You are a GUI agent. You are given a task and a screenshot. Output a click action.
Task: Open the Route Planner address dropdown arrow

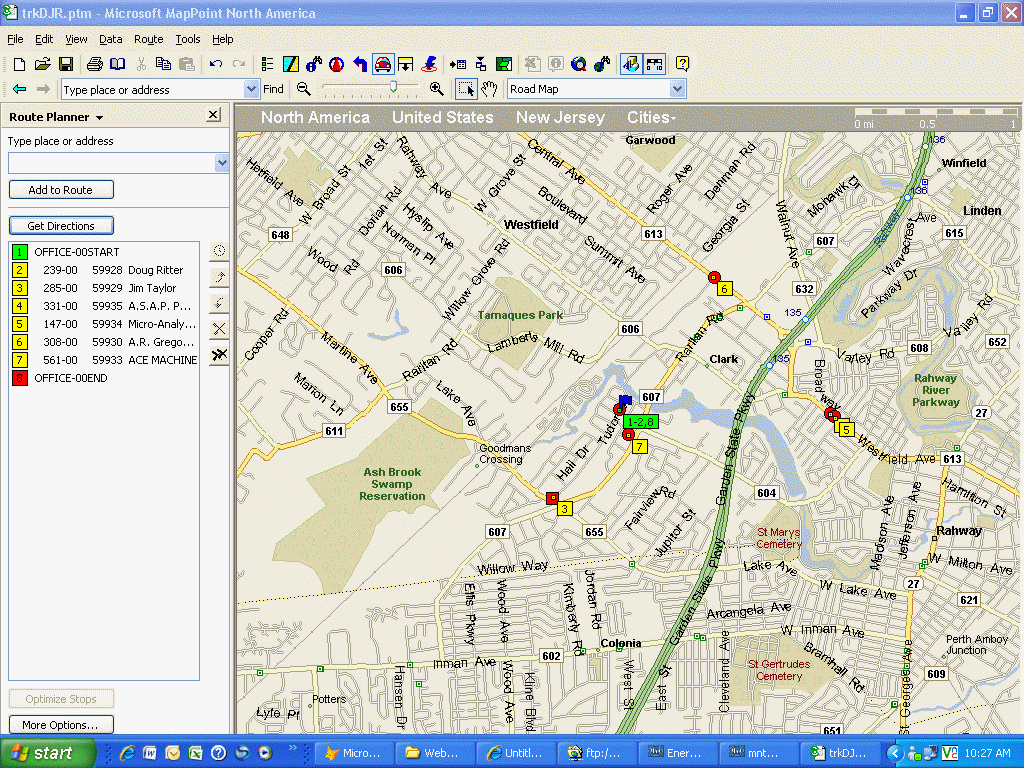point(222,163)
